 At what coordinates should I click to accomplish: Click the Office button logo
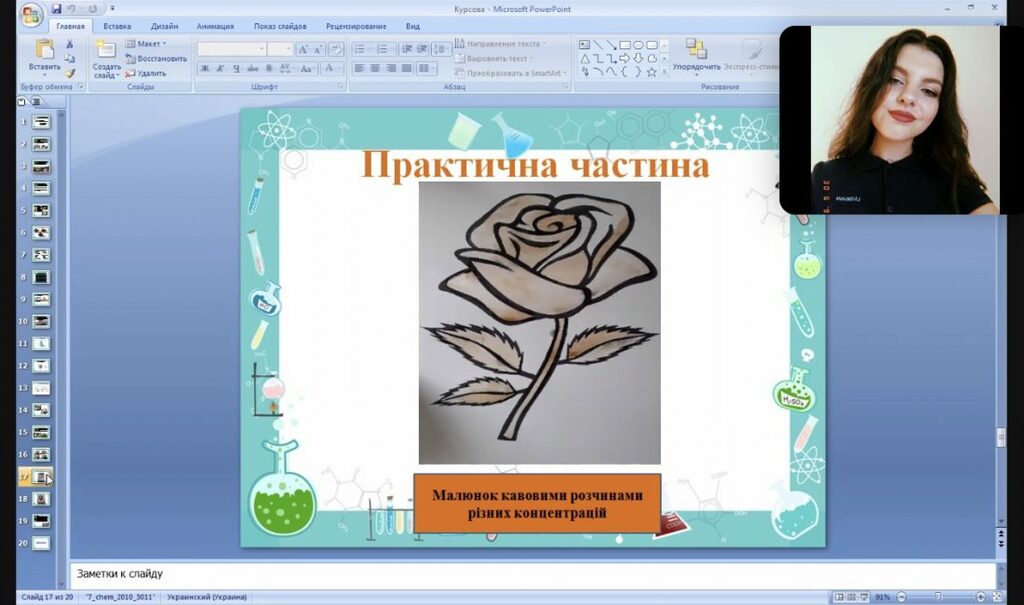coord(32,15)
